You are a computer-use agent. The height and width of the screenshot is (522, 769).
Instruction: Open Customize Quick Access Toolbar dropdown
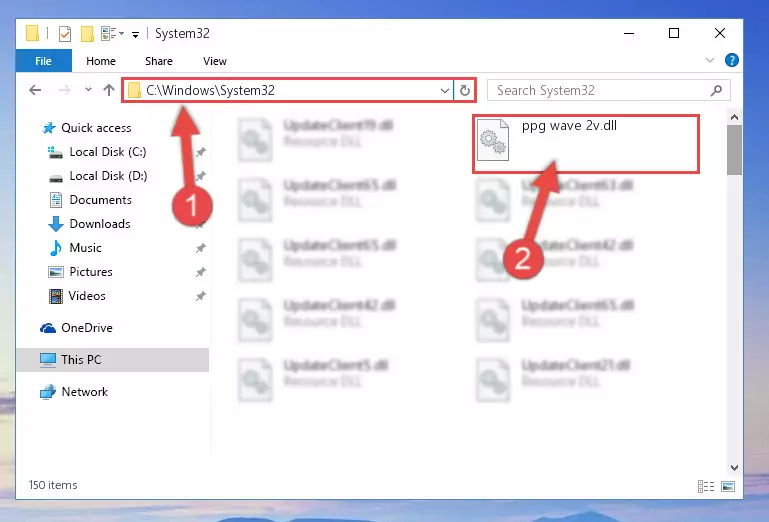click(x=135, y=34)
